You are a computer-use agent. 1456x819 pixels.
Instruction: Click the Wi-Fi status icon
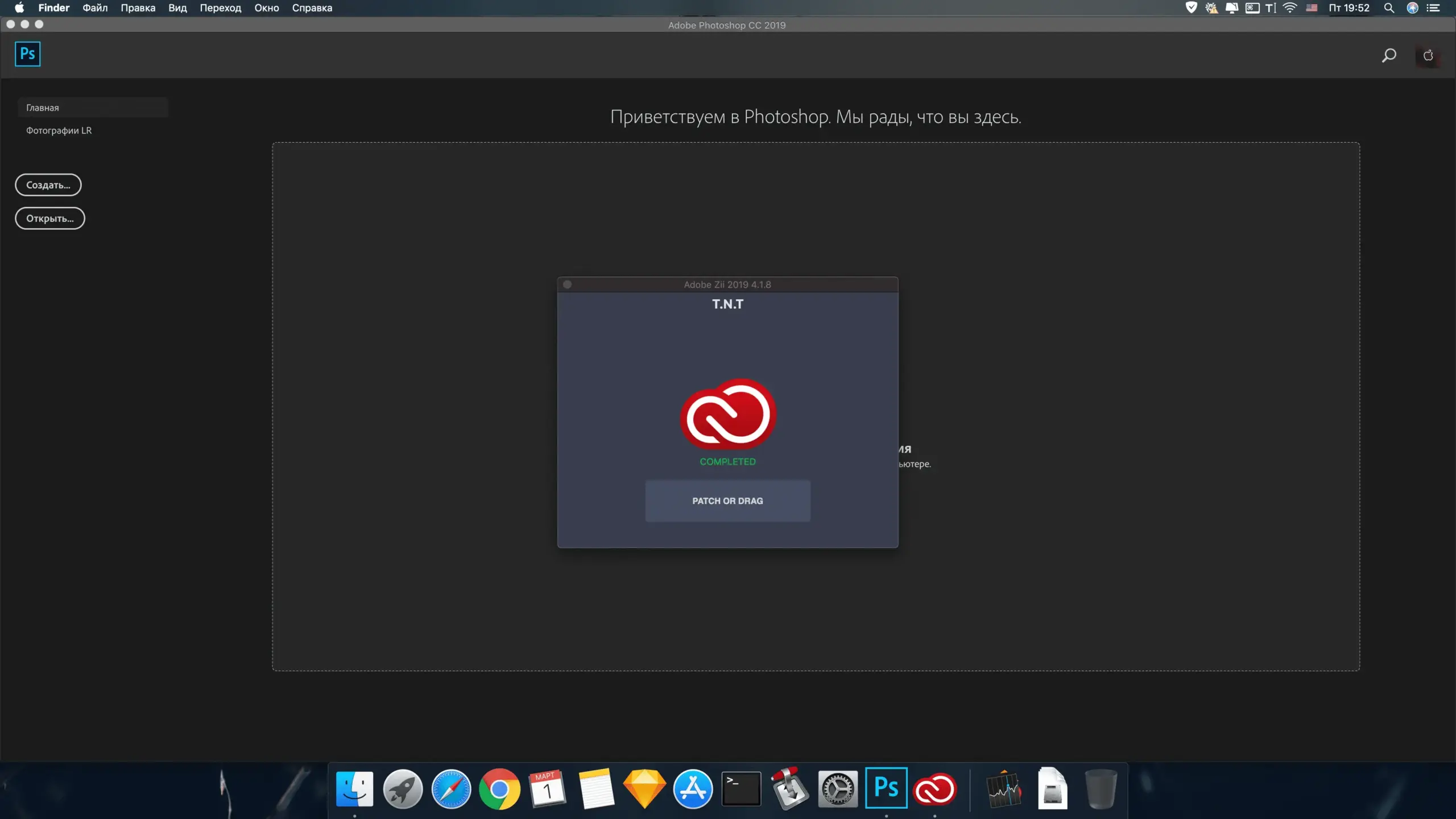point(1290,8)
